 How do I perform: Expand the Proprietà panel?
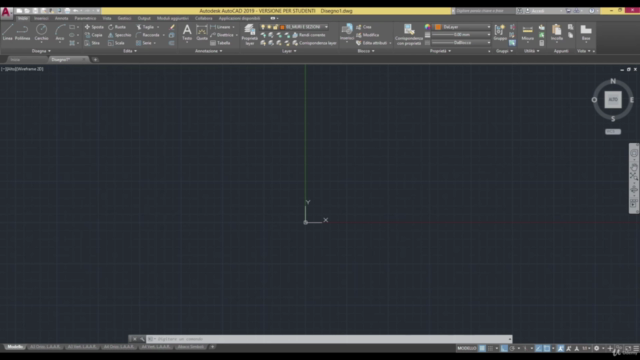[x=440, y=51]
